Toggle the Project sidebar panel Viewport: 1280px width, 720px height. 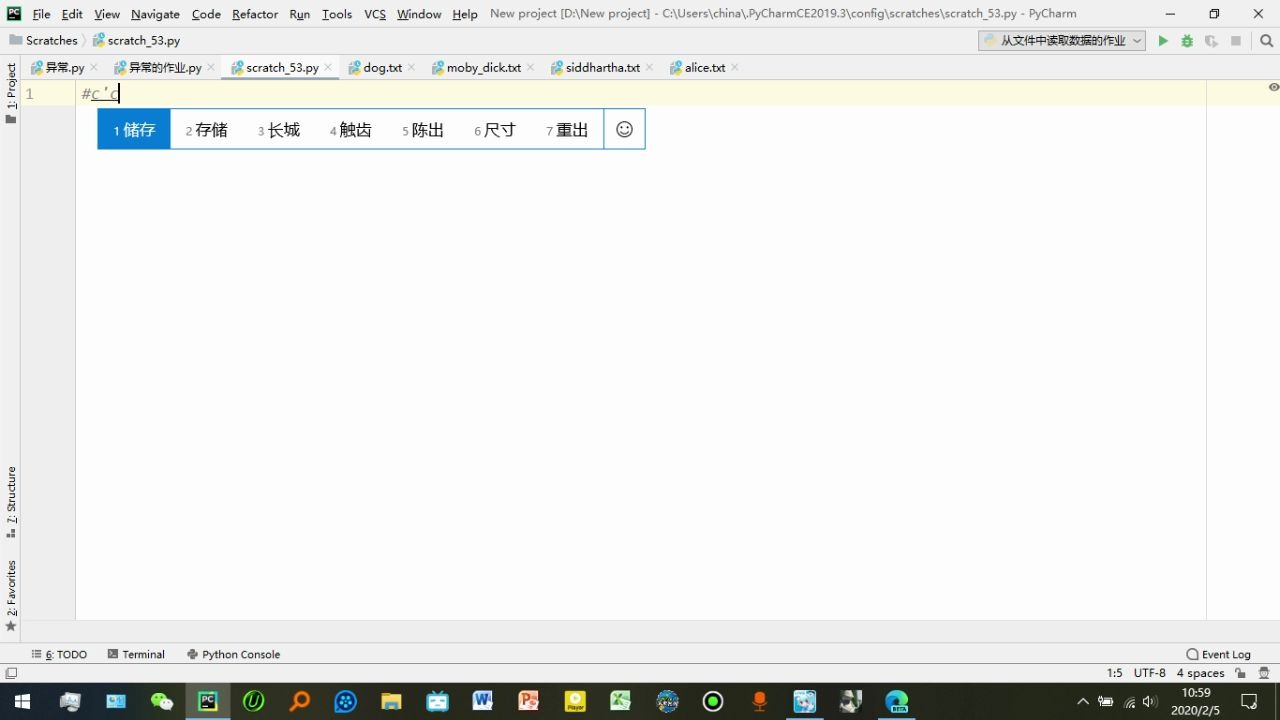pos(10,85)
